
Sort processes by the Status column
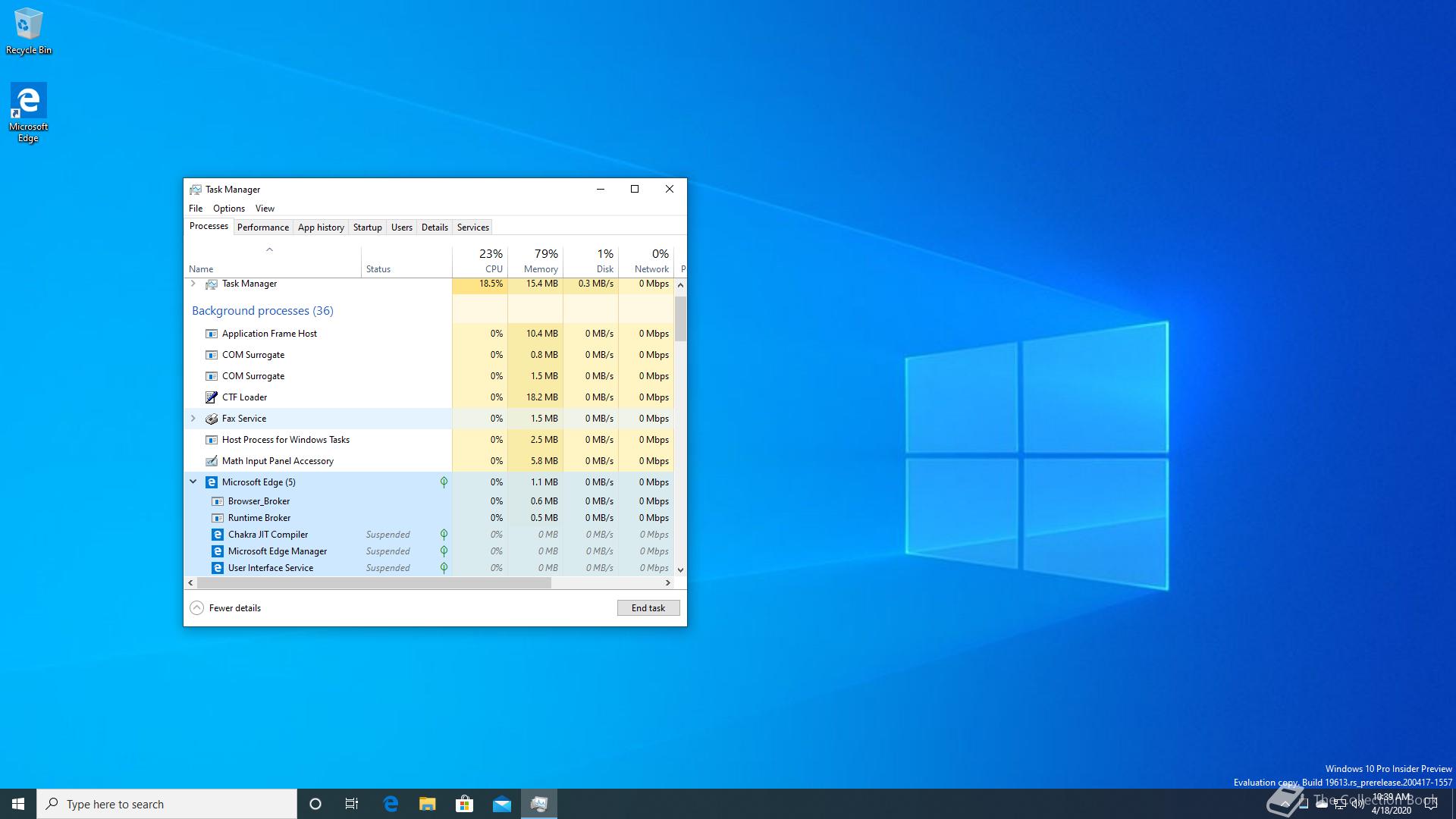pyautogui.click(x=407, y=262)
